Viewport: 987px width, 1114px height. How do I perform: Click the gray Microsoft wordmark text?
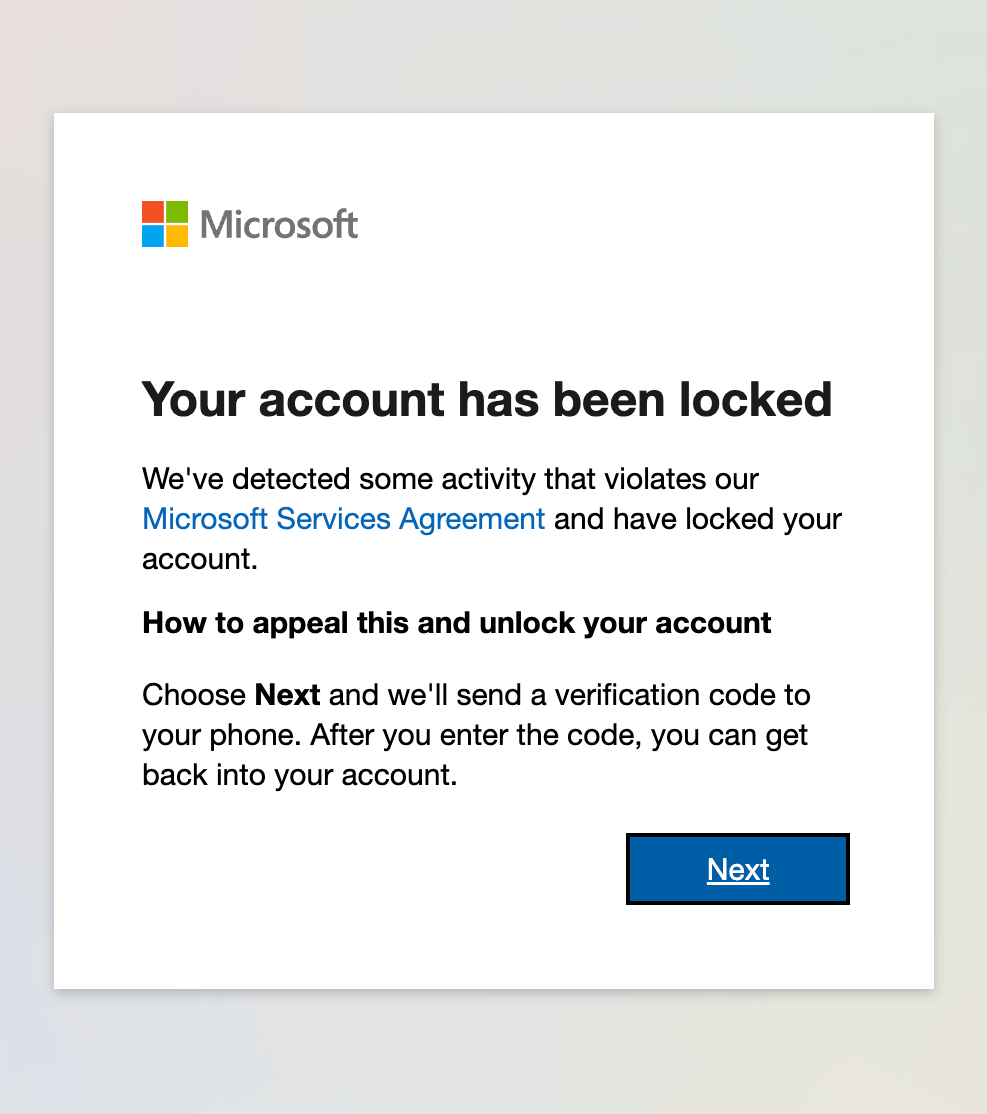[279, 224]
